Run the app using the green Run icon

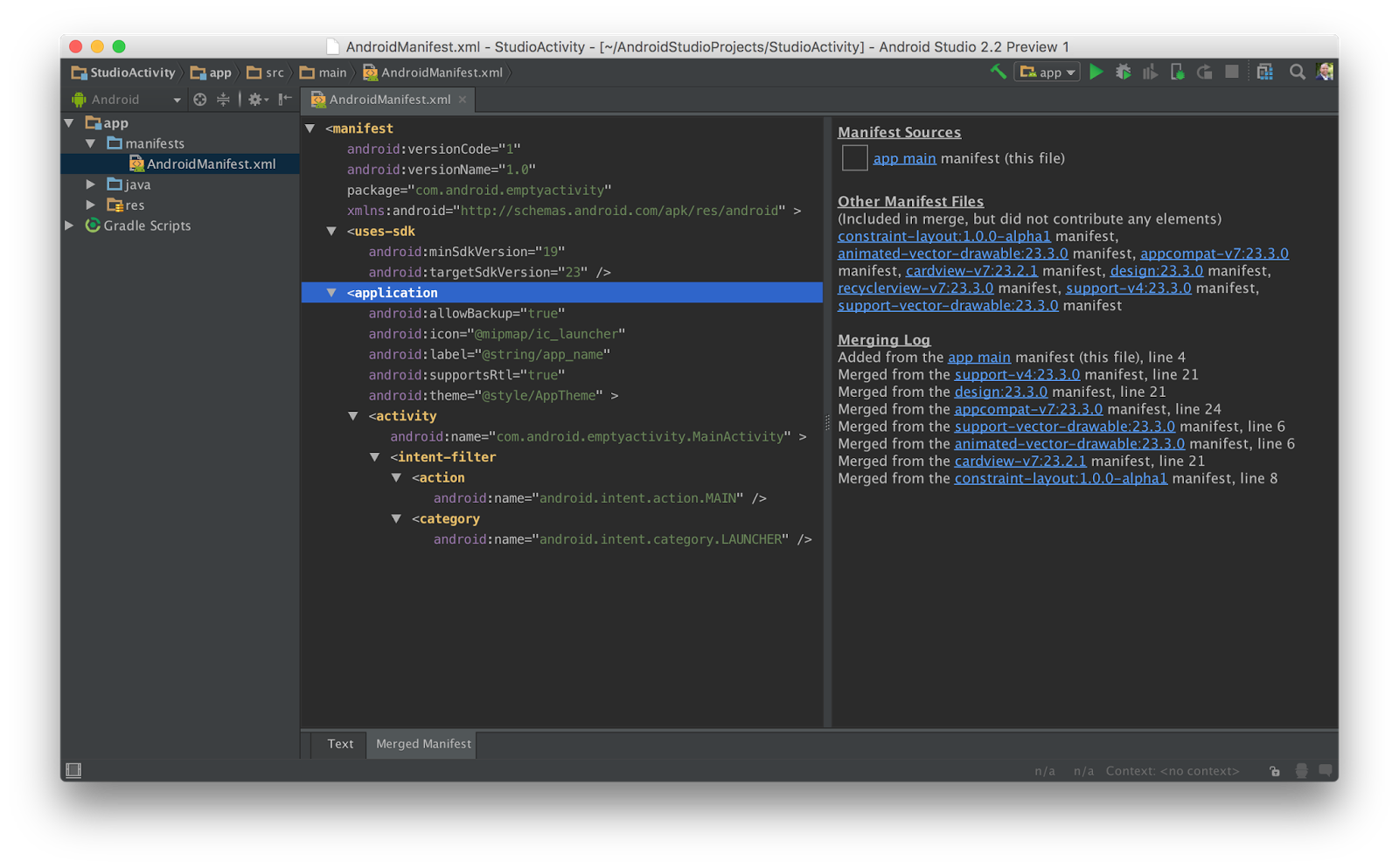[x=1096, y=72]
